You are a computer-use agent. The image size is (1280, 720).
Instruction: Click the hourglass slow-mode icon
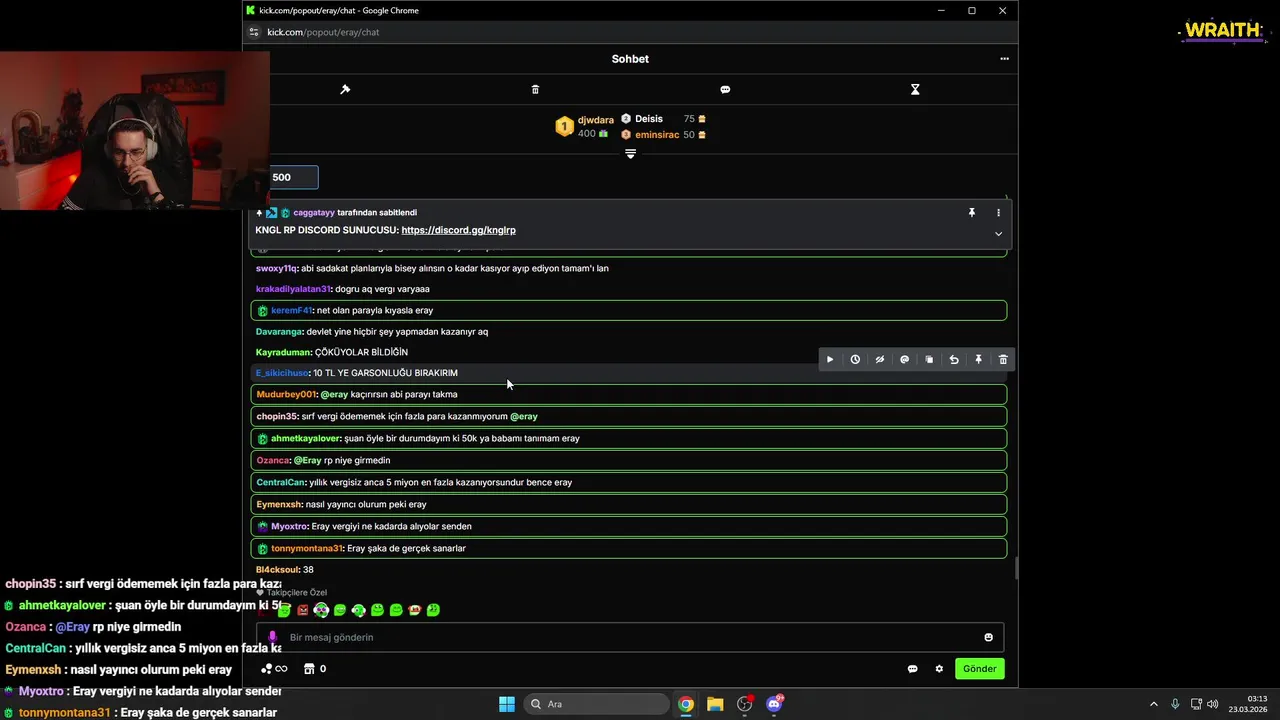(915, 89)
